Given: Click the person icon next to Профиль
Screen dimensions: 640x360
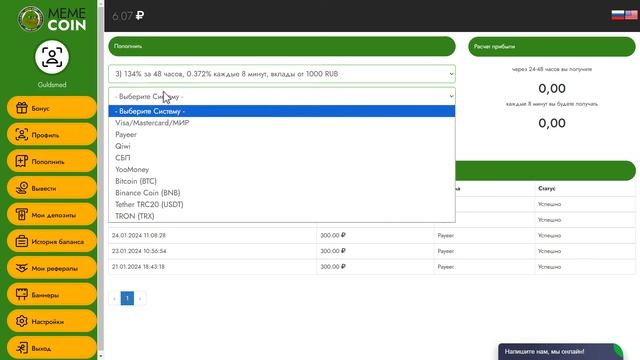Looking at the screenshot, I should [x=22, y=135].
